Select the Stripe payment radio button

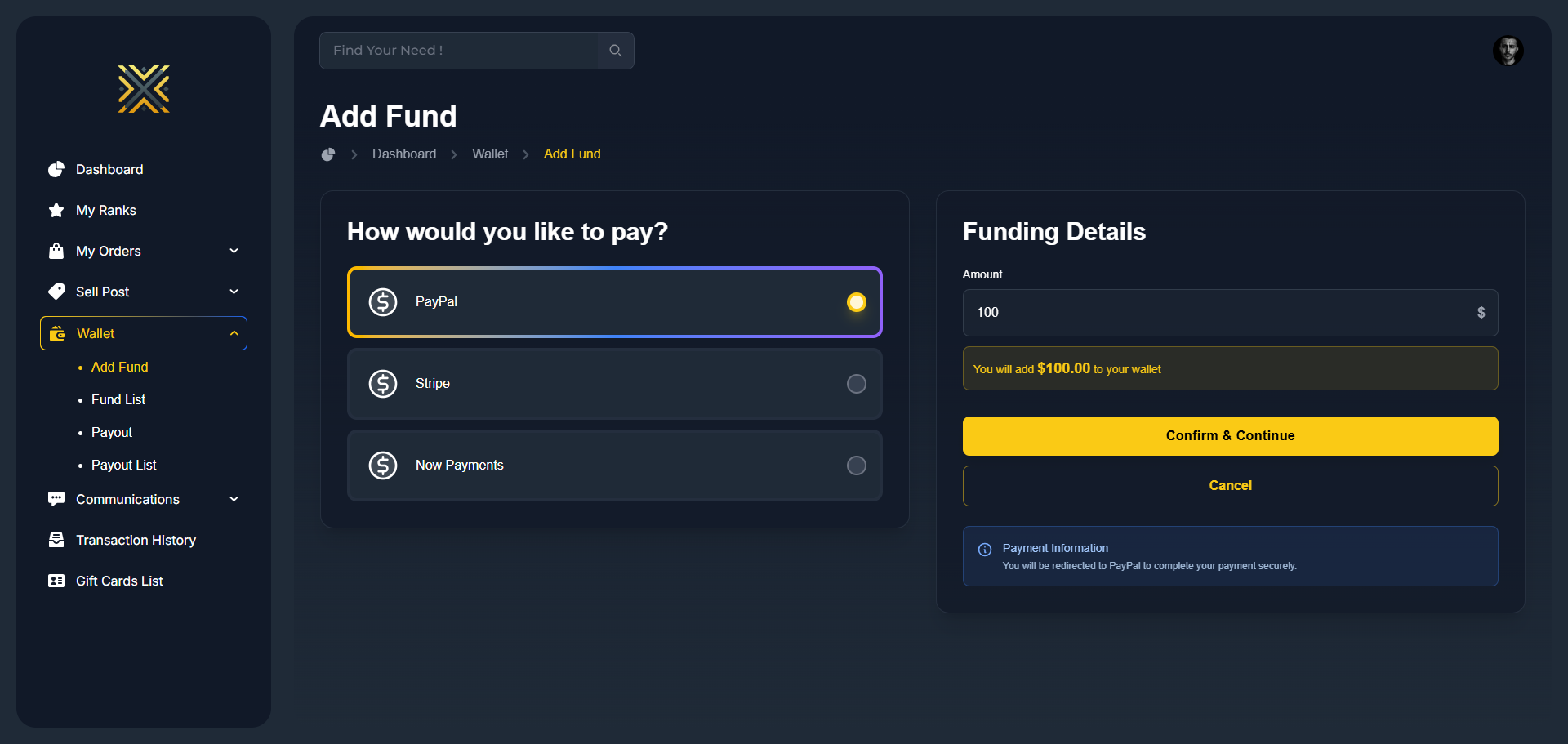tap(856, 384)
